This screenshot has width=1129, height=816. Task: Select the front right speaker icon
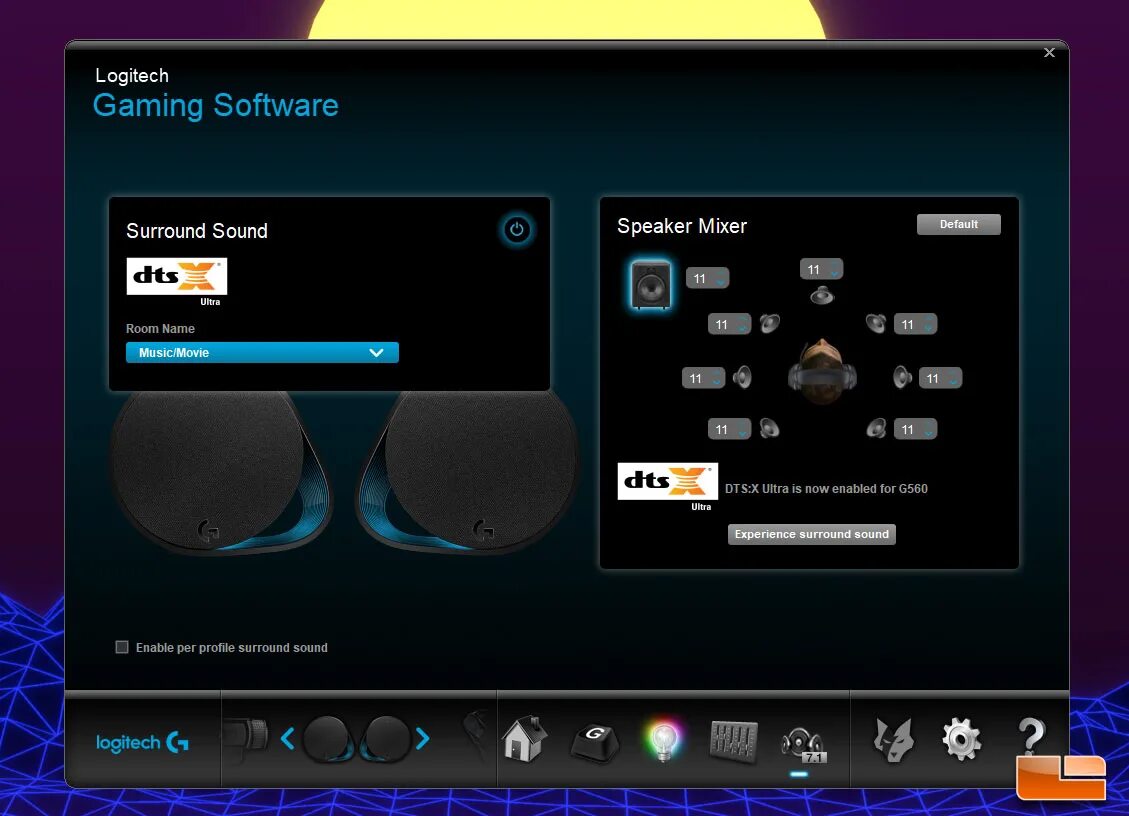click(876, 323)
